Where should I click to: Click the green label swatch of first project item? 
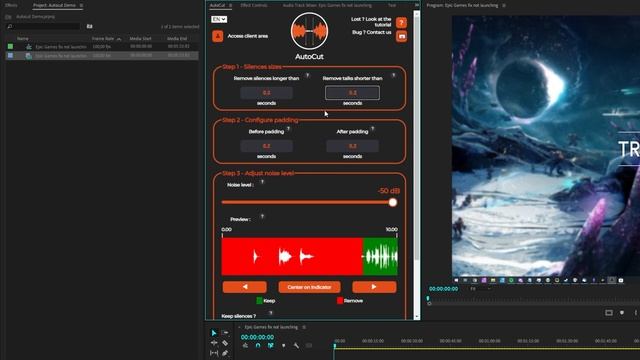[10, 47]
